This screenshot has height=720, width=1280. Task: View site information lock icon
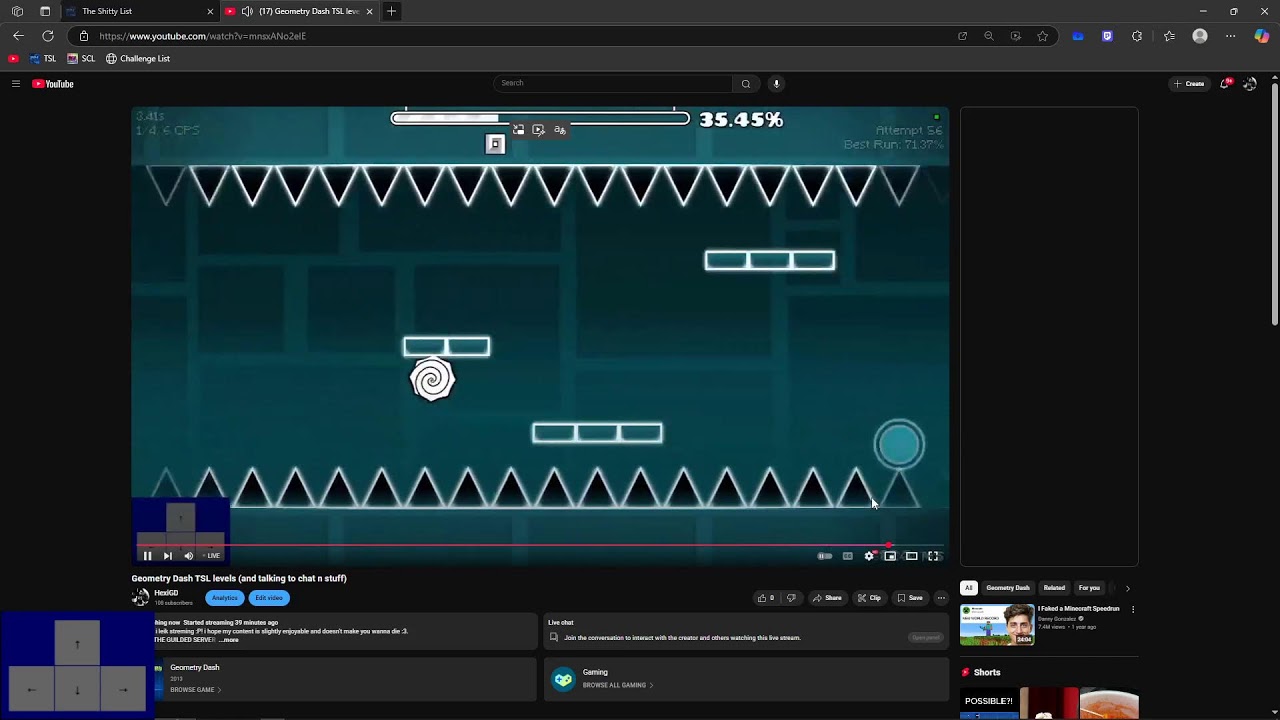pyautogui.click(x=84, y=36)
